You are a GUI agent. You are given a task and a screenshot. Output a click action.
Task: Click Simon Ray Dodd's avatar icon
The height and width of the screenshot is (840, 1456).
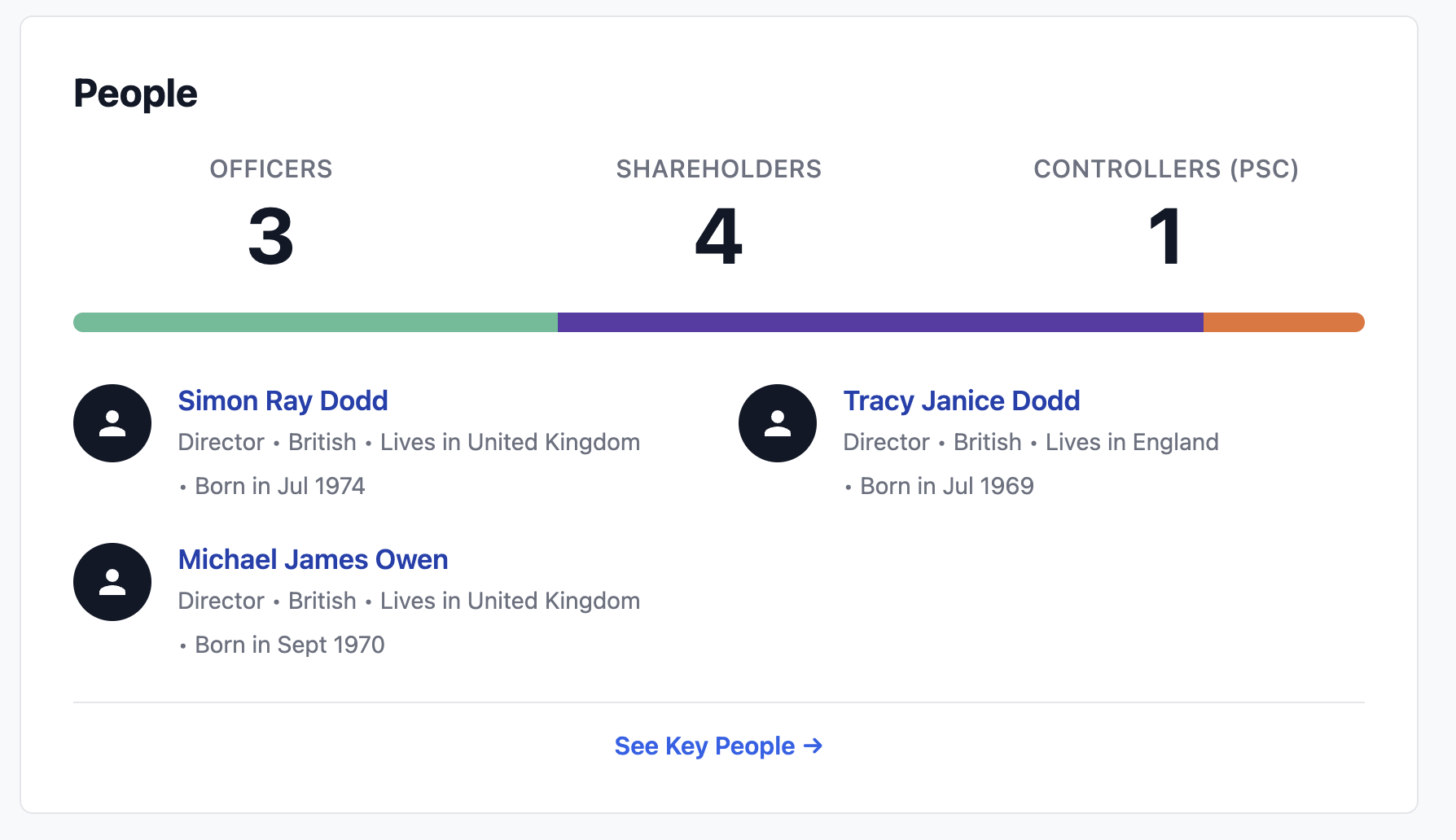pos(112,423)
